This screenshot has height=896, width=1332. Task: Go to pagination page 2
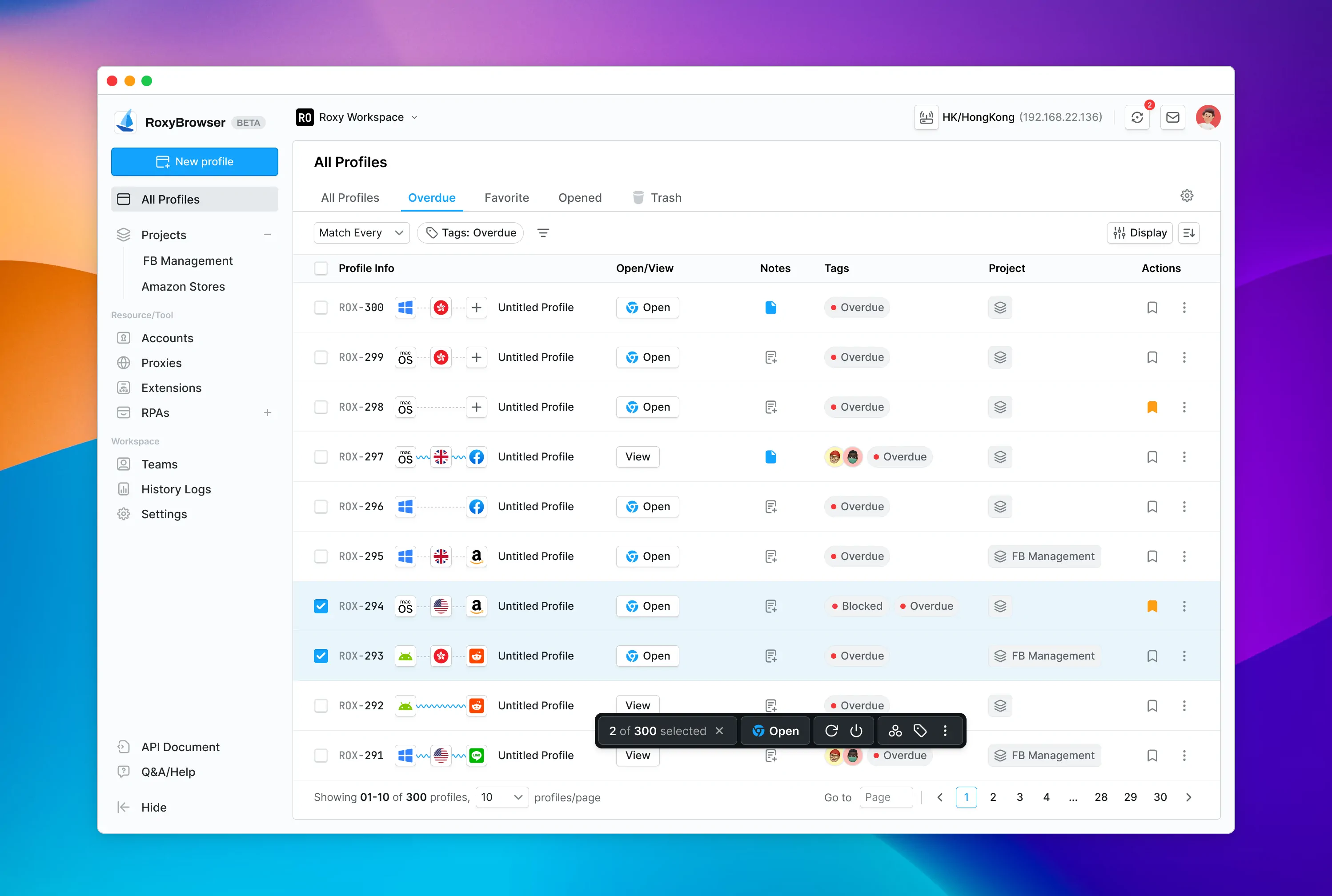pyautogui.click(x=993, y=797)
